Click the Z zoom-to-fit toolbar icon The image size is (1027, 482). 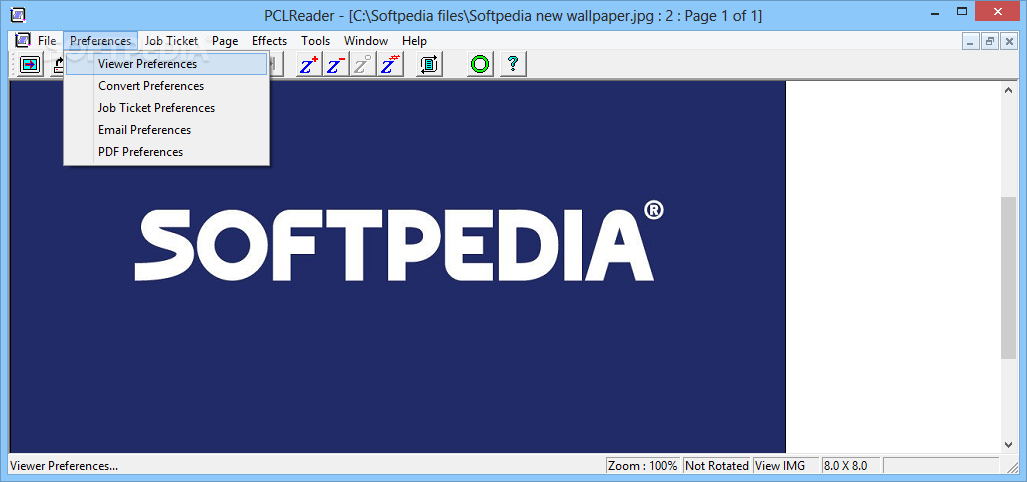390,64
